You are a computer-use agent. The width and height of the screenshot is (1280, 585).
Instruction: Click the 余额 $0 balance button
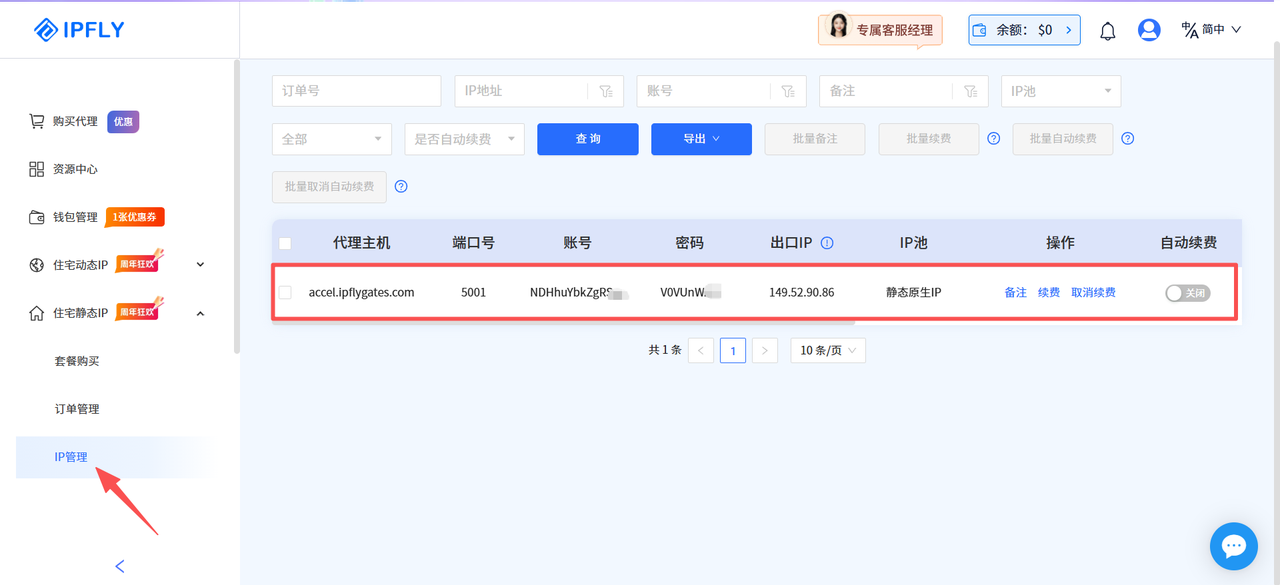pos(1024,30)
